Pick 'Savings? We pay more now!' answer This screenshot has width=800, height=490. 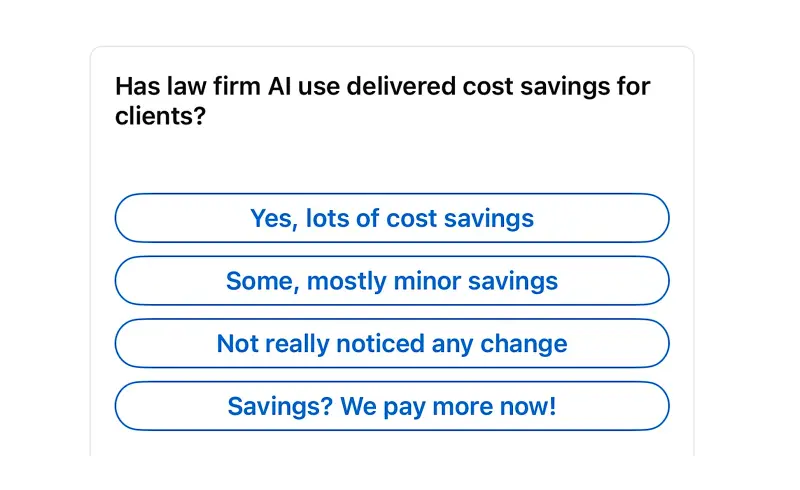[x=392, y=406]
